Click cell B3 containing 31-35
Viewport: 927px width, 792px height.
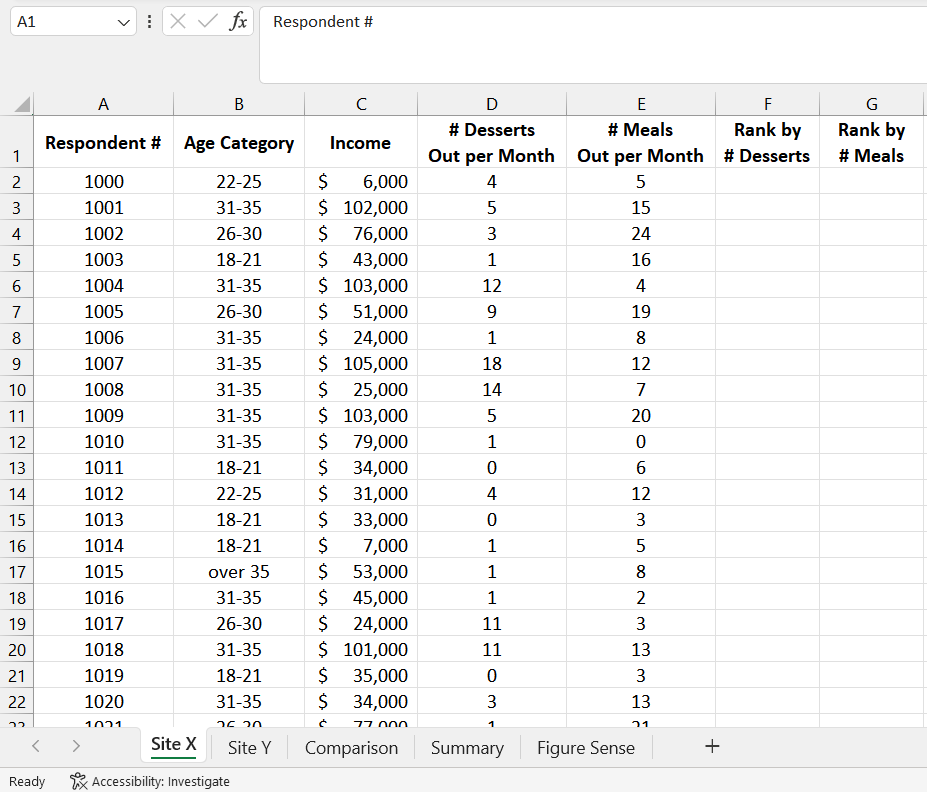coord(238,207)
